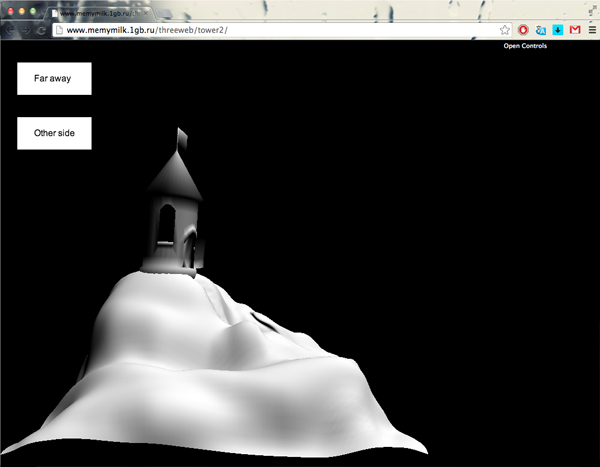Screen dimensions: 600x467
Task: Click the blue download arrow extension
Action: [x=557, y=30]
